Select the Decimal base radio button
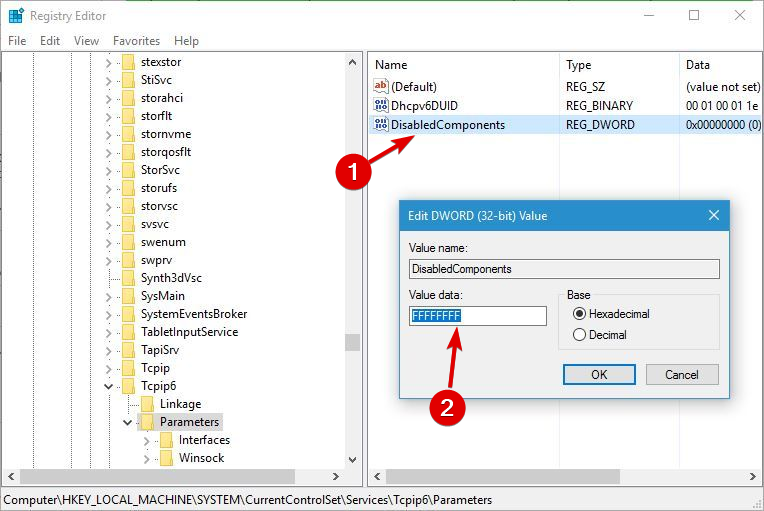 579,335
